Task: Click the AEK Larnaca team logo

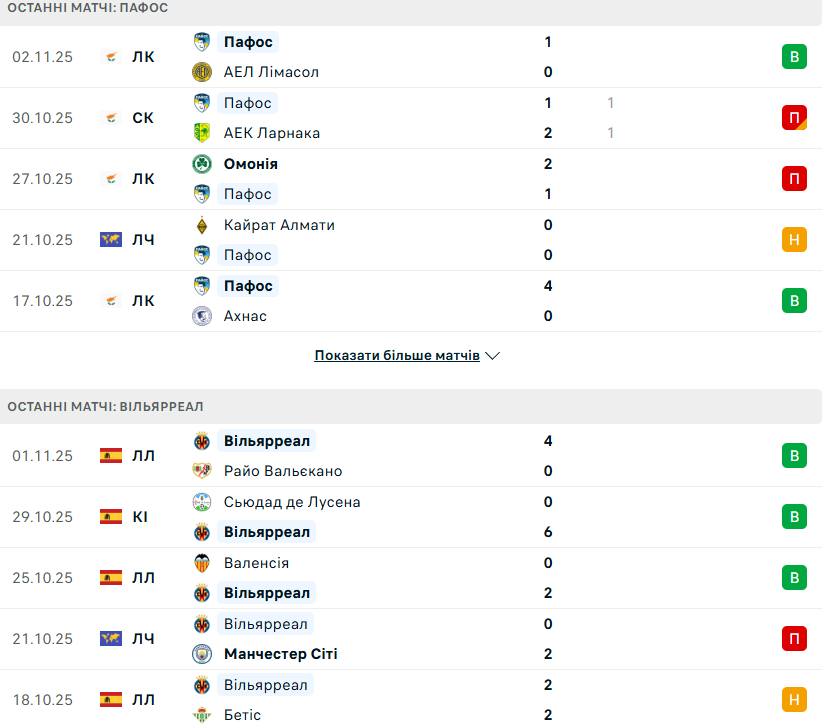Action: click(x=202, y=133)
